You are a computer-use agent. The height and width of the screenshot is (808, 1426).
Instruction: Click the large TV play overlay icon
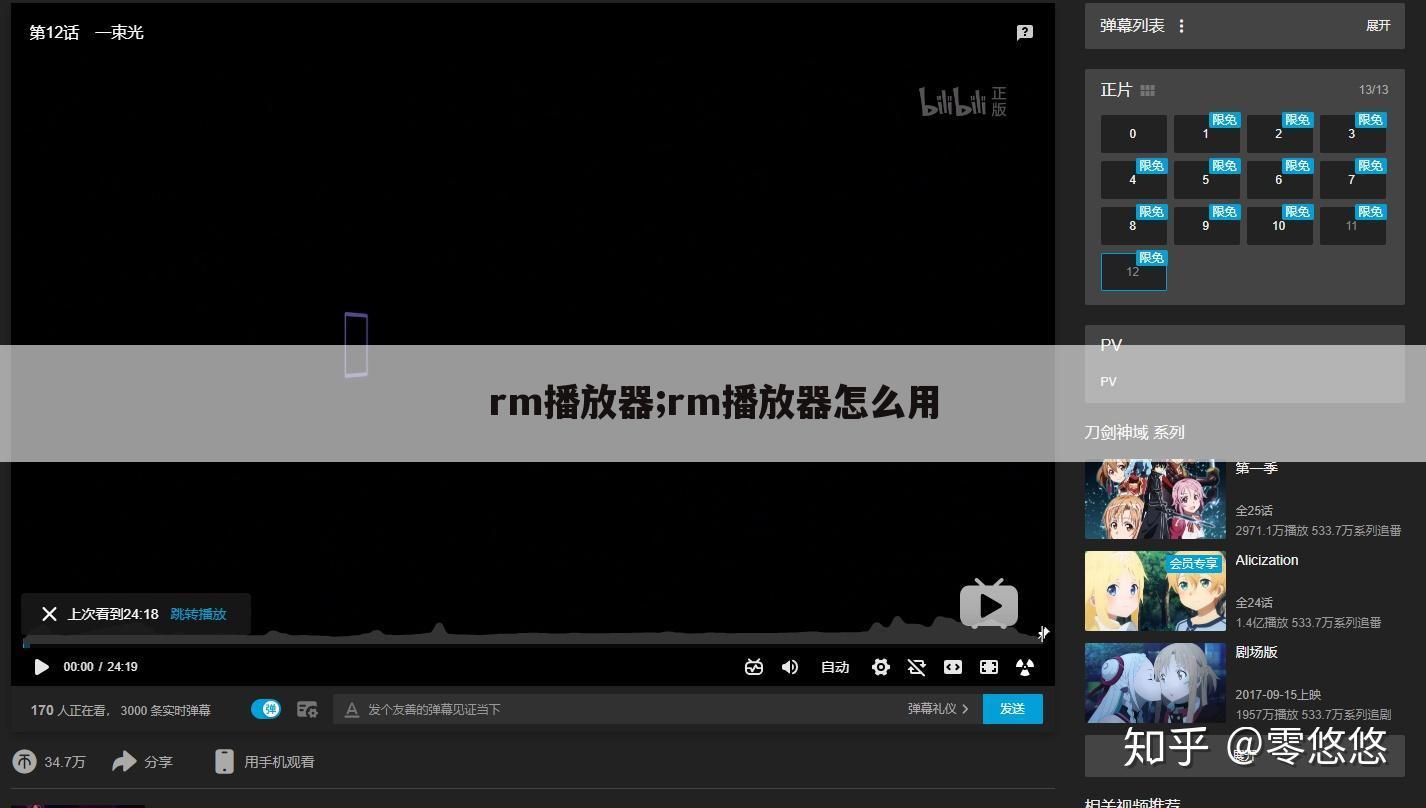click(x=989, y=604)
